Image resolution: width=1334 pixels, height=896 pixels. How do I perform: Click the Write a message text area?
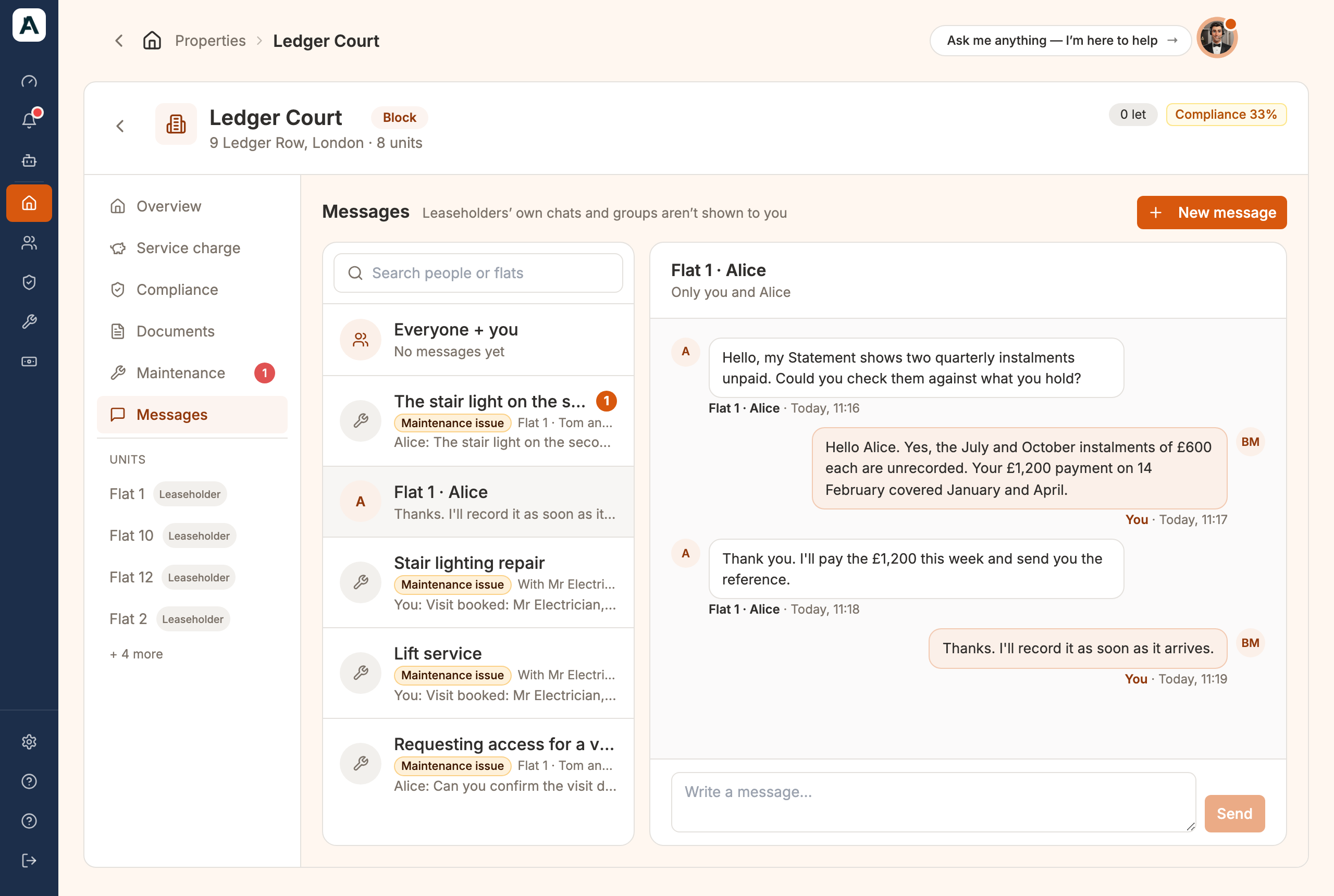point(933,802)
